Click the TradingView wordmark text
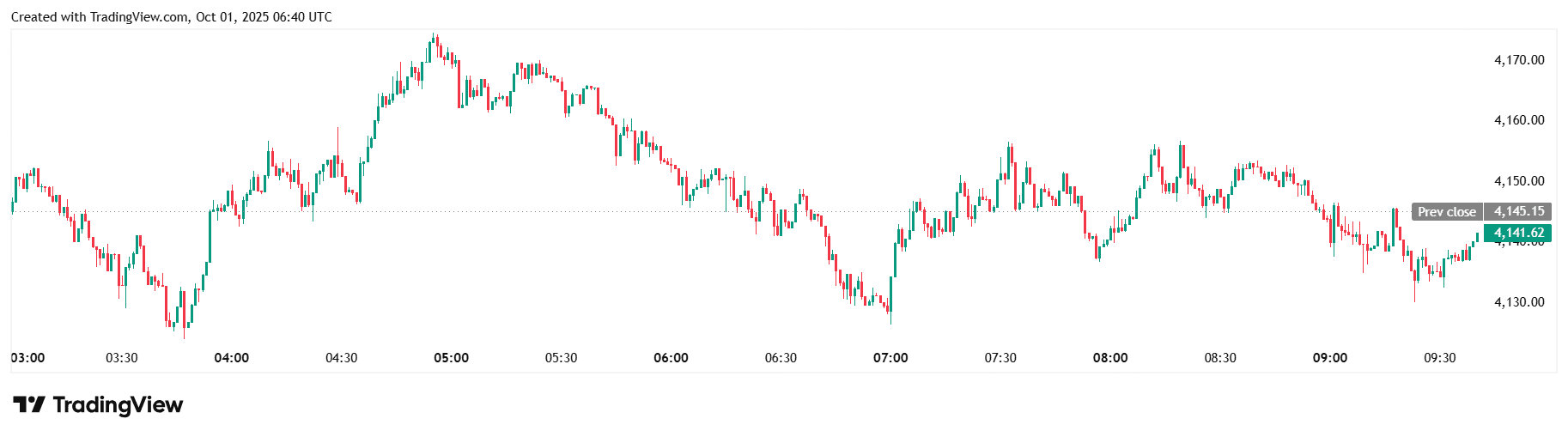 pyautogui.click(x=118, y=404)
